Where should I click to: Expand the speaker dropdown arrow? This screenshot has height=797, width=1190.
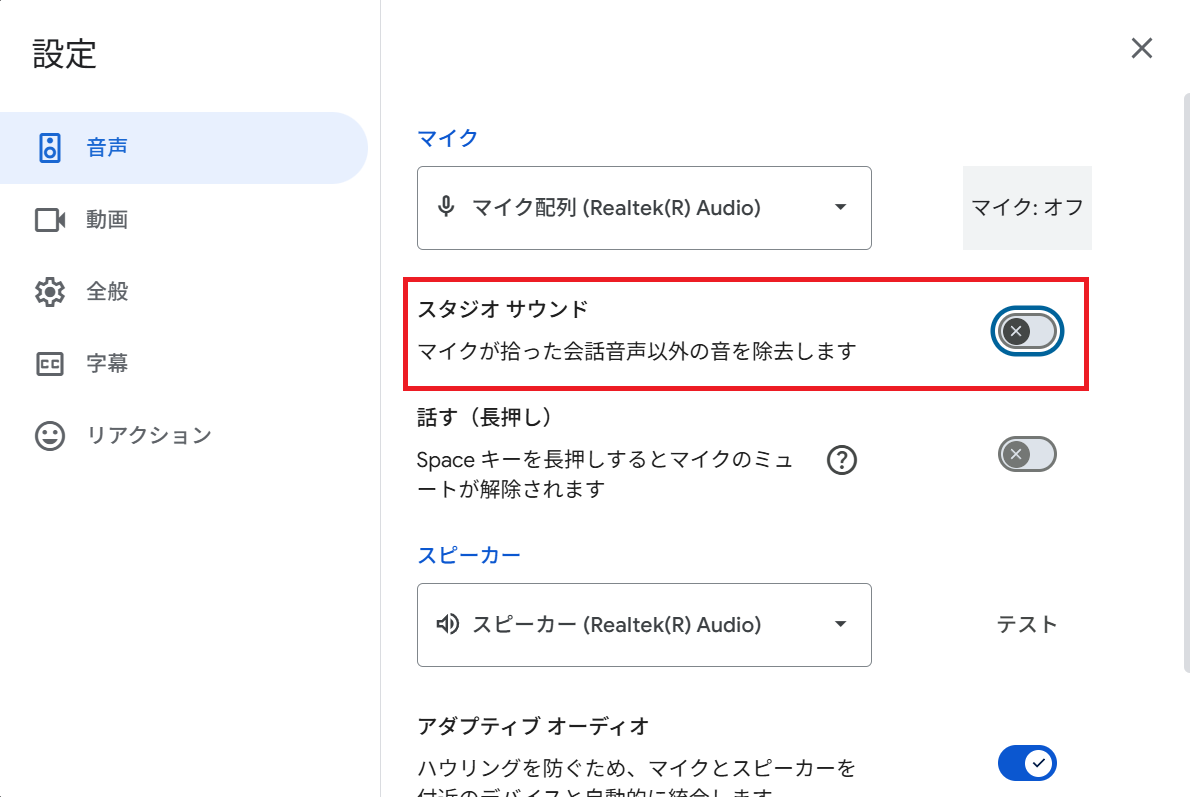pos(840,625)
